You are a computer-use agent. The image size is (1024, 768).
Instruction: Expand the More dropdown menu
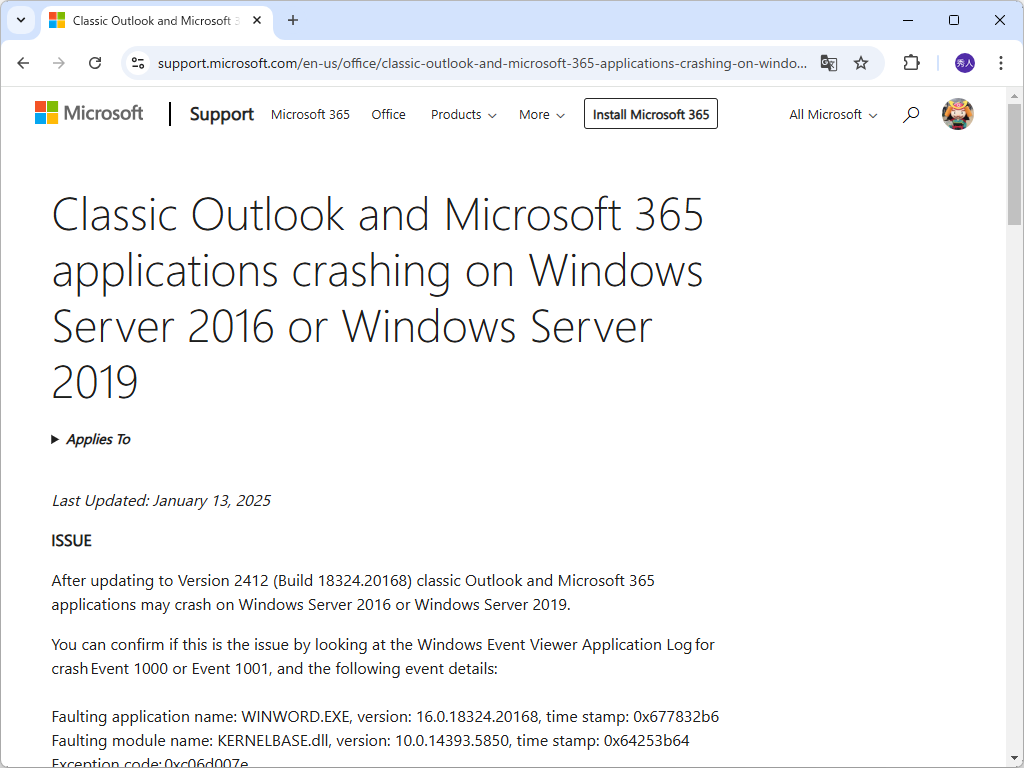541,114
